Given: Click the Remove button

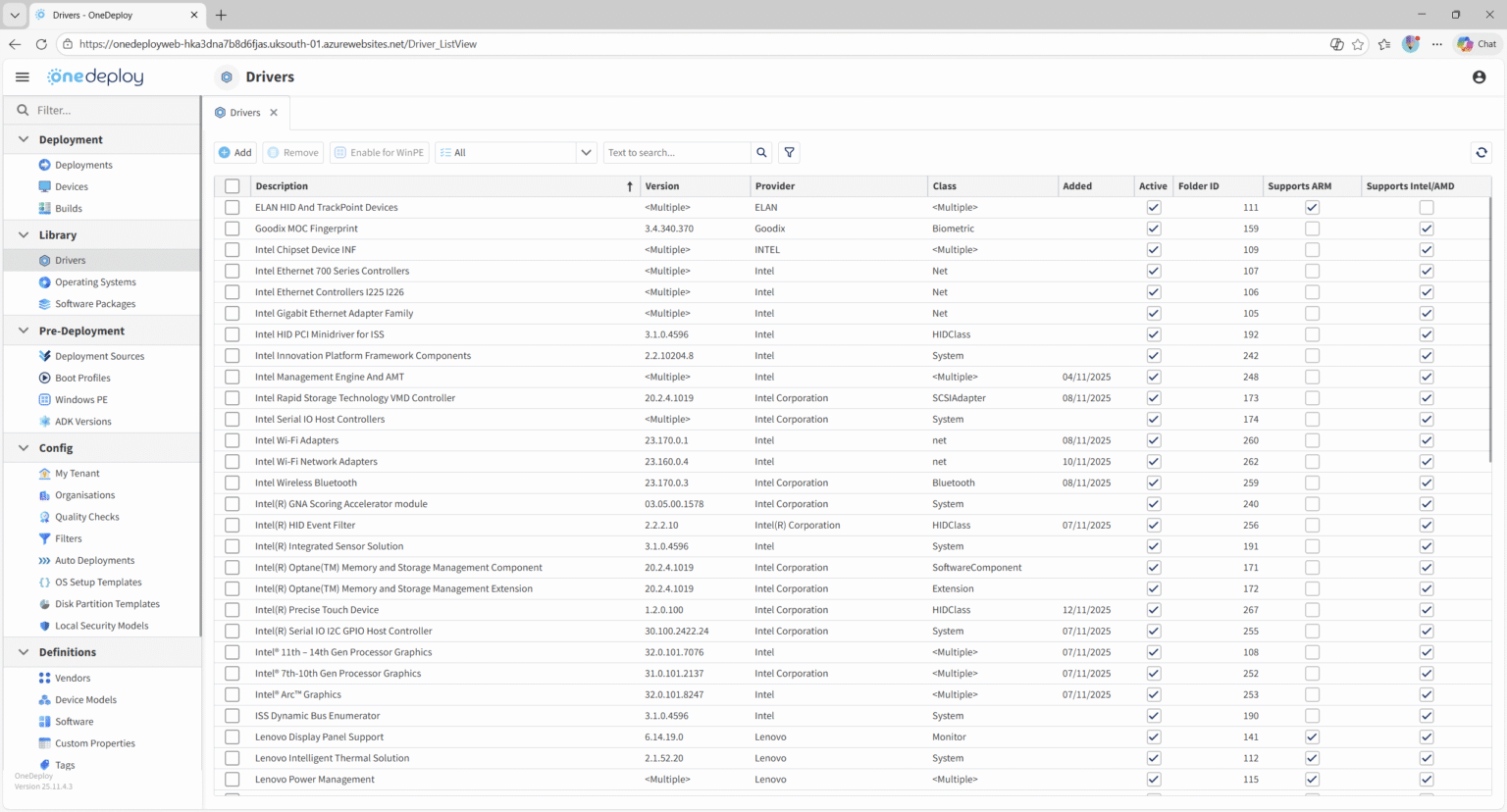Looking at the screenshot, I should [x=293, y=153].
